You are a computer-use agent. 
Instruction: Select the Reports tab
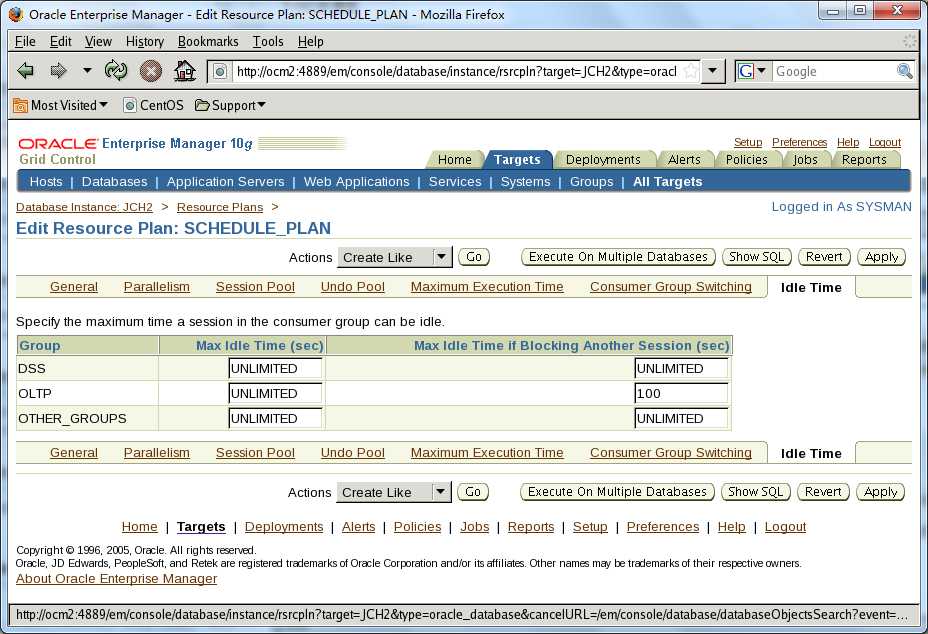[864, 160]
